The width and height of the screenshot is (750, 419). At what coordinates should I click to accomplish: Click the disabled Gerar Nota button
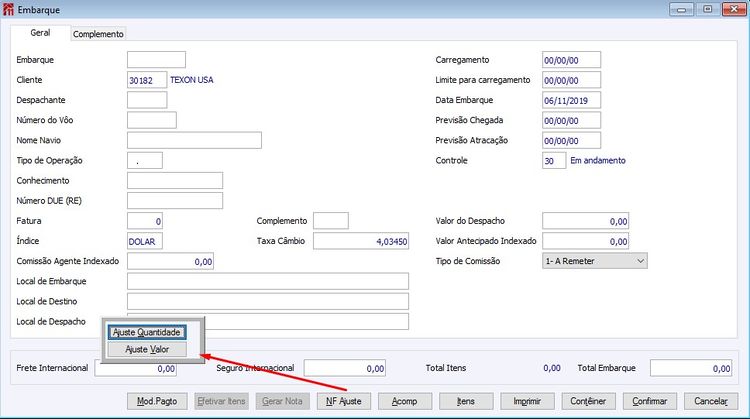coord(282,401)
